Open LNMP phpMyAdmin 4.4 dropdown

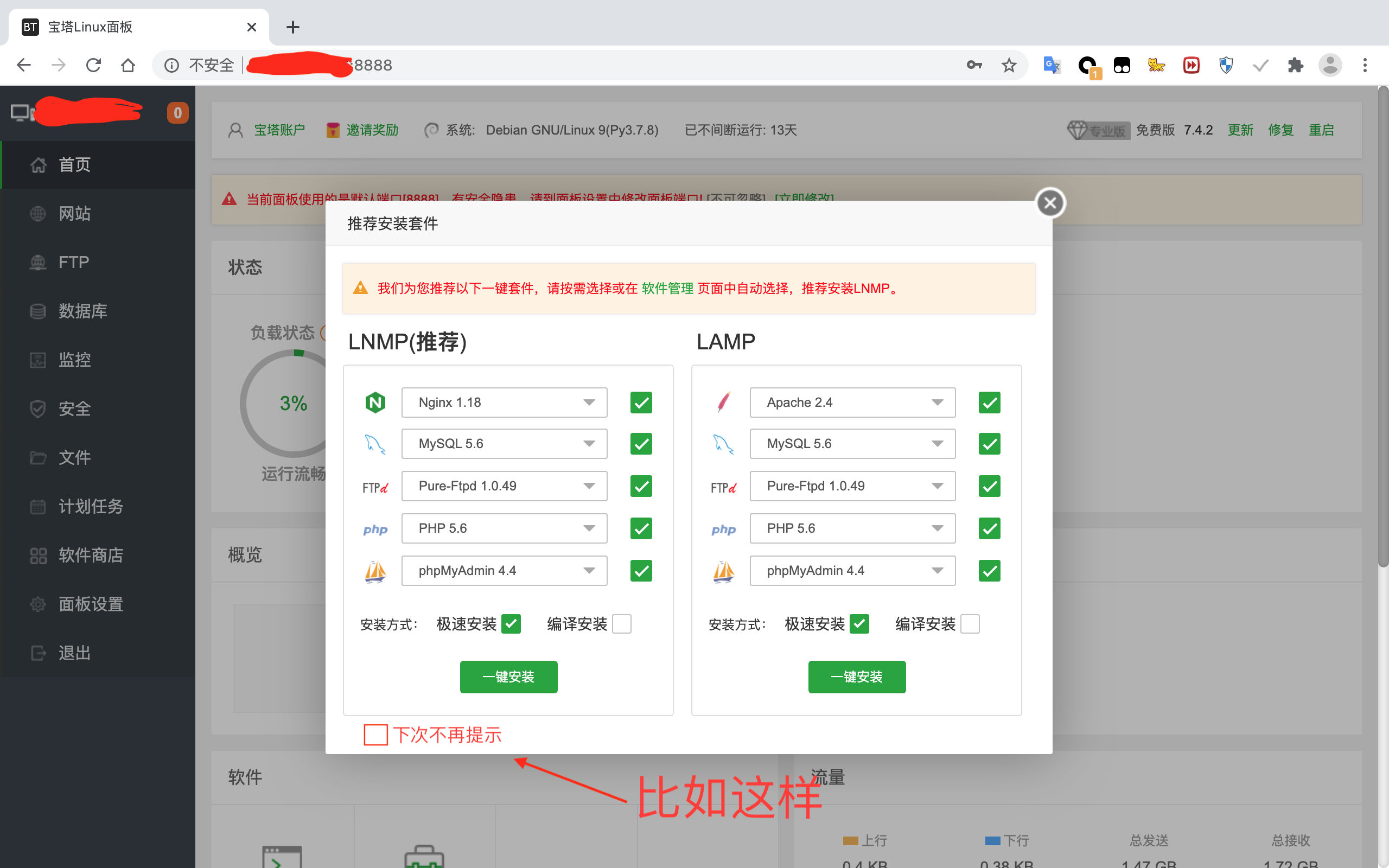pyautogui.click(x=505, y=571)
